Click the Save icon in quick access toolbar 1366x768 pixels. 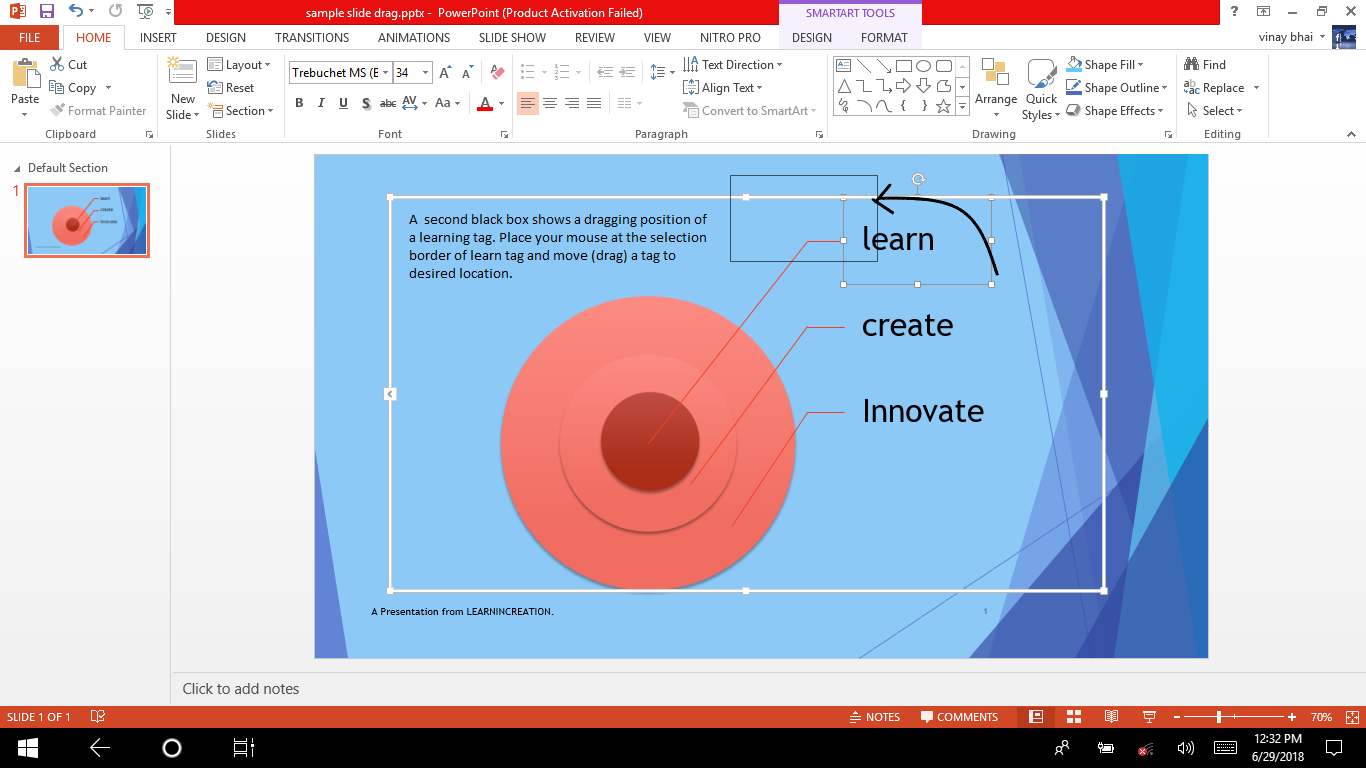[47, 12]
